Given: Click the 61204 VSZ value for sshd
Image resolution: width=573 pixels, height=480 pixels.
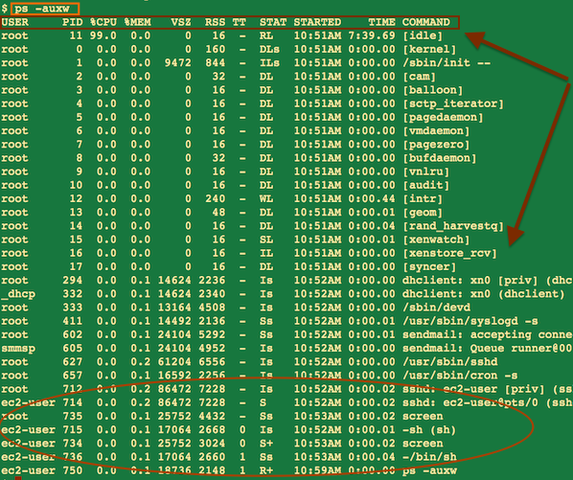Looking at the screenshot, I should click(x=174, y=362).
